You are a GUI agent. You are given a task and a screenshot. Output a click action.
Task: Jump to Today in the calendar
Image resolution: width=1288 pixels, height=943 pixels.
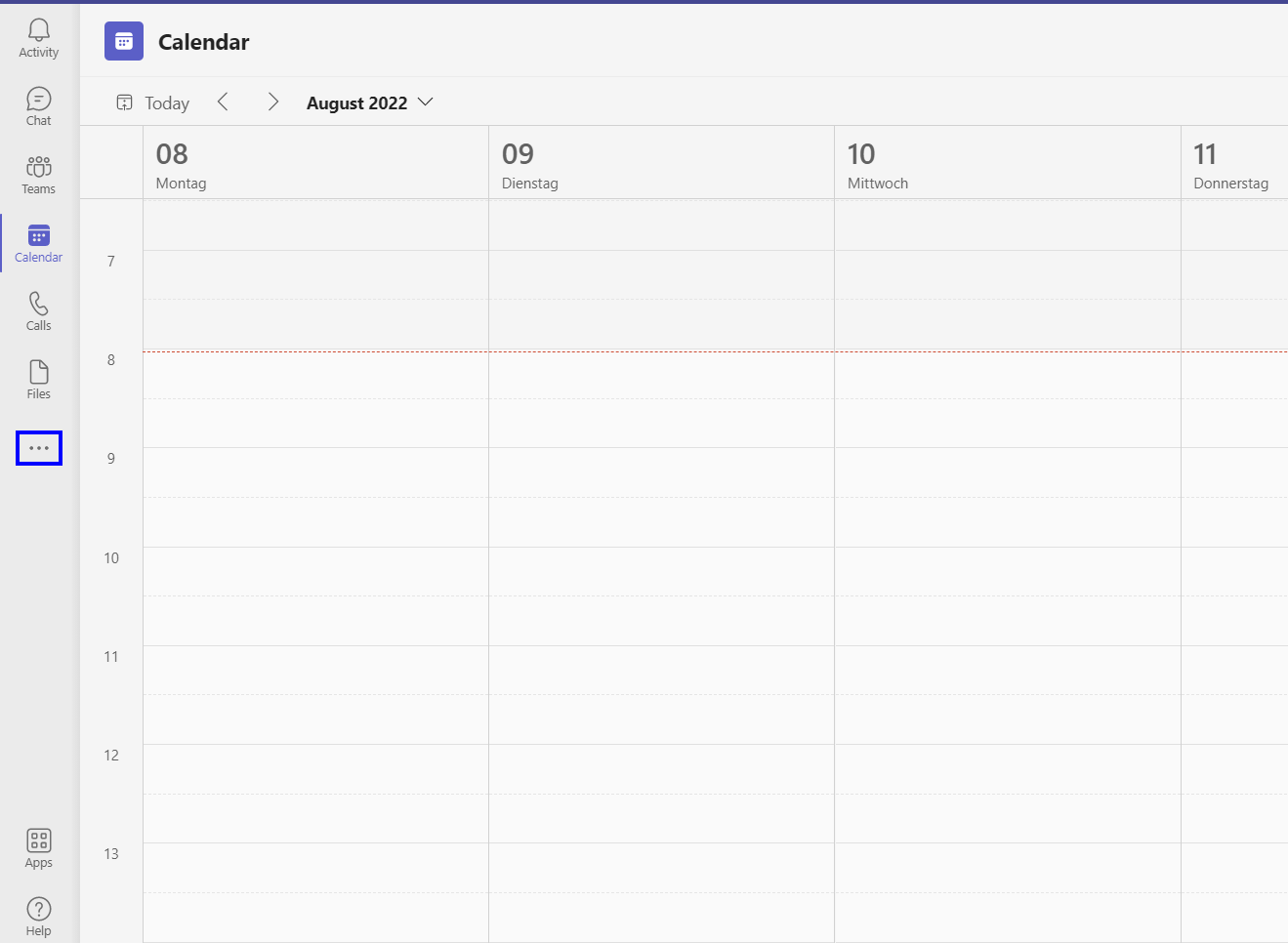[x=153, y=102]
